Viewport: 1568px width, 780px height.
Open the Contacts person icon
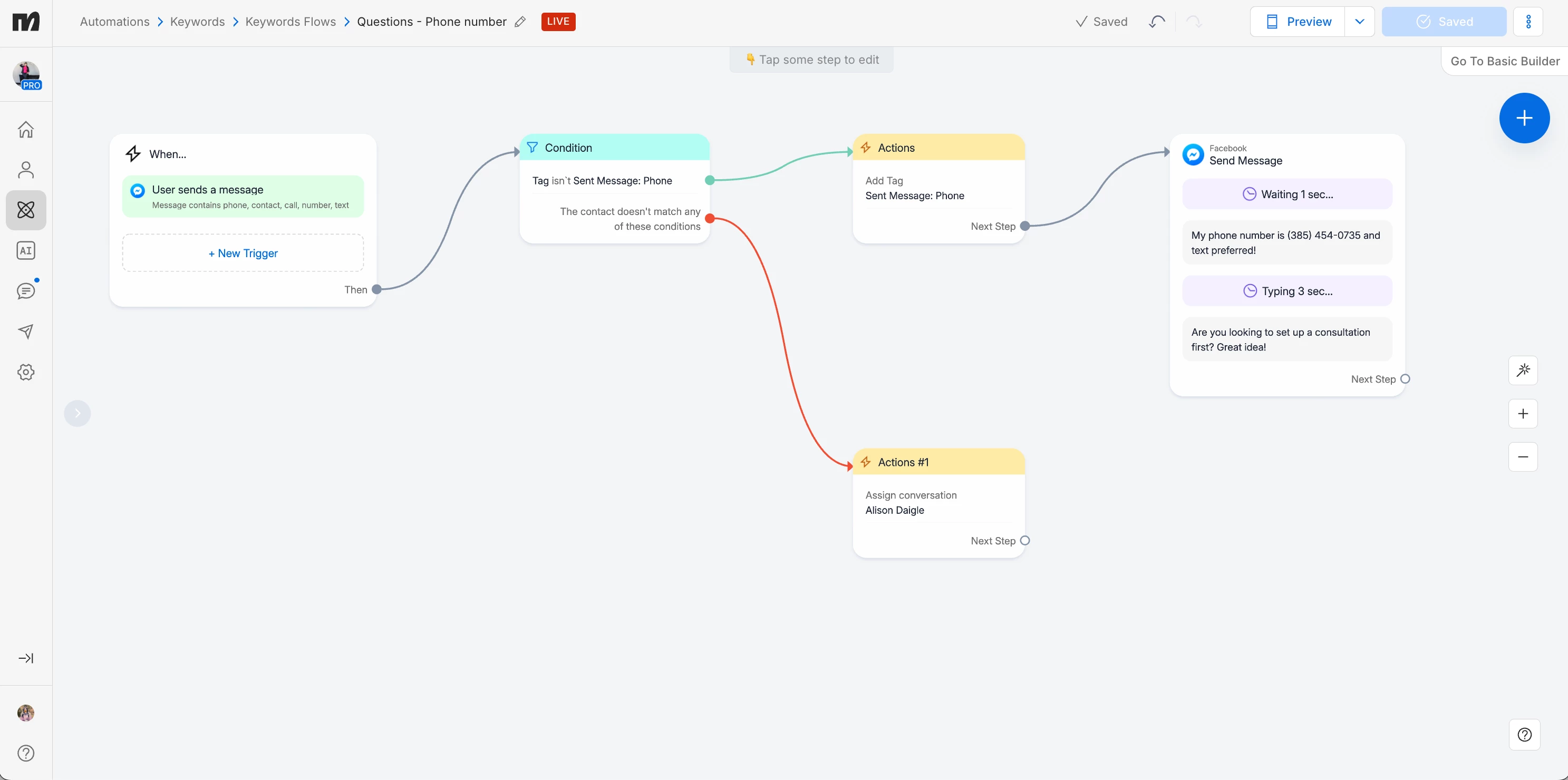(25, 170)
